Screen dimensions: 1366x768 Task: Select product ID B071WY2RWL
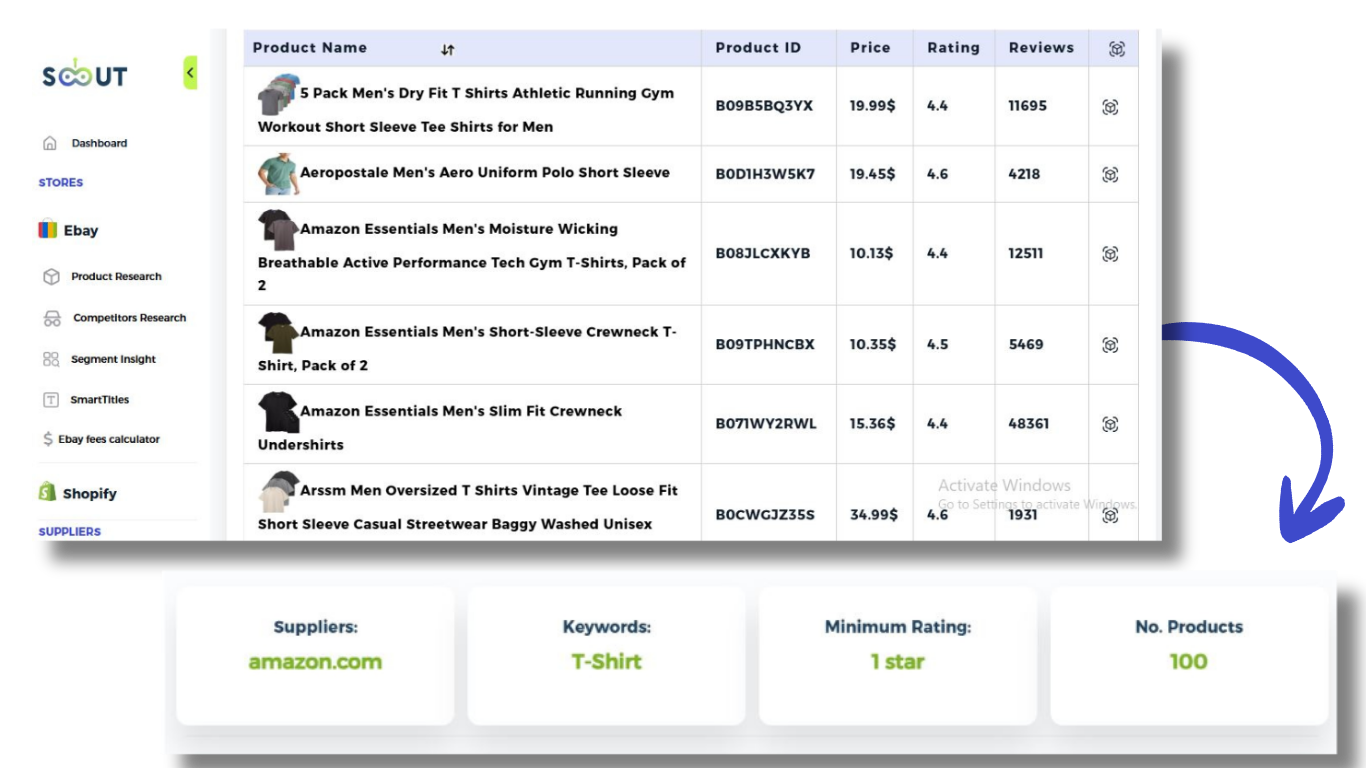pyautogui.click(x=766, y=423)
